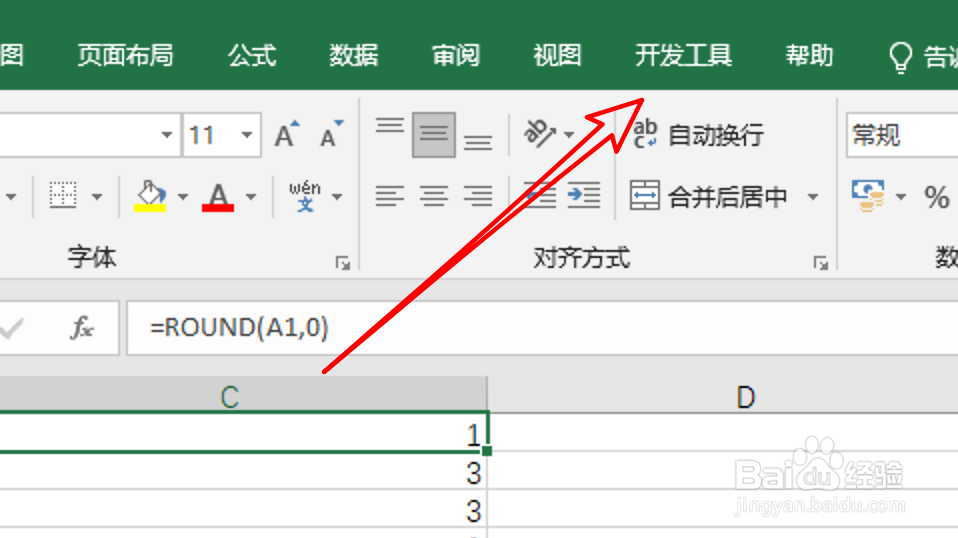Open the 字体 group dialog launcher
The image size is (958, 538).
343,263
